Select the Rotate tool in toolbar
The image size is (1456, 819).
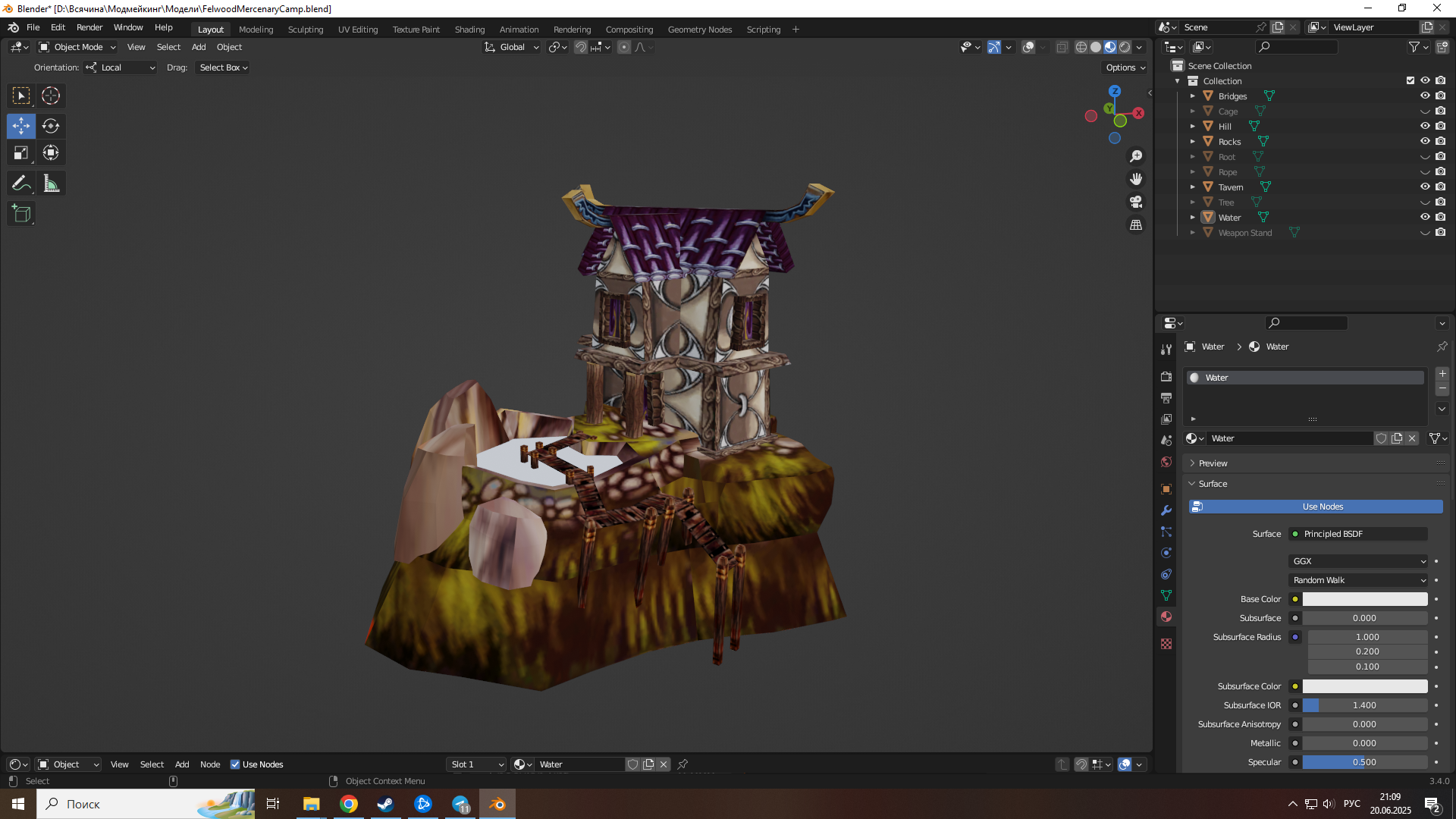coord(51,126)
